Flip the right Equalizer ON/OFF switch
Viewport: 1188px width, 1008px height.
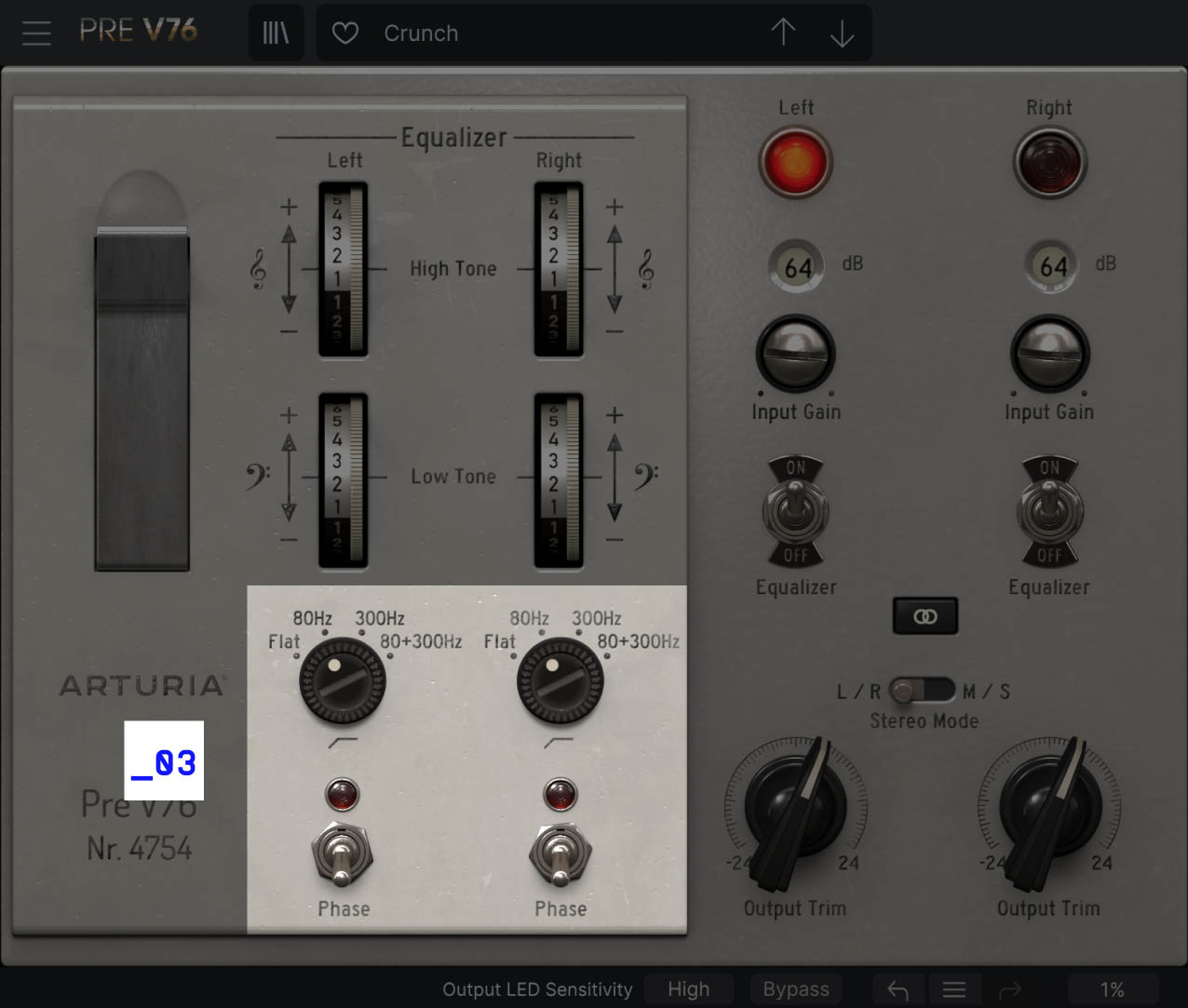[1049, 511]
